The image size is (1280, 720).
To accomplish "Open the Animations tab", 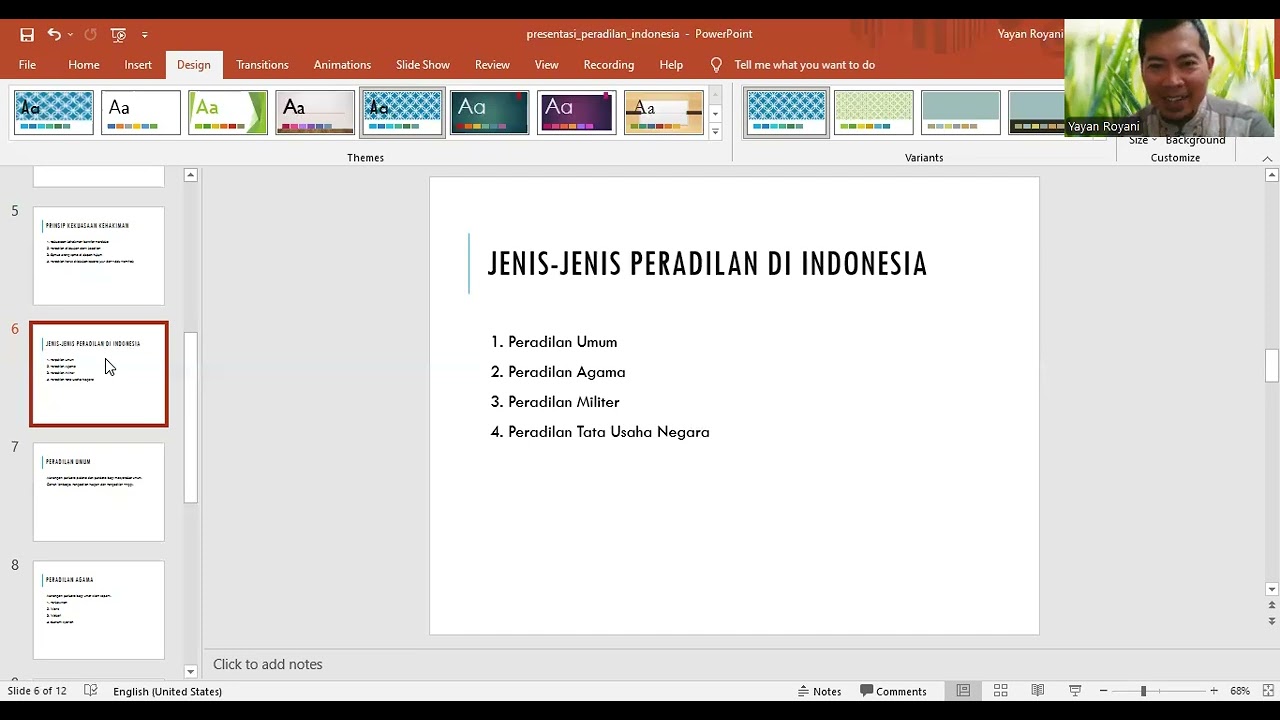I will tap(342, 65).
